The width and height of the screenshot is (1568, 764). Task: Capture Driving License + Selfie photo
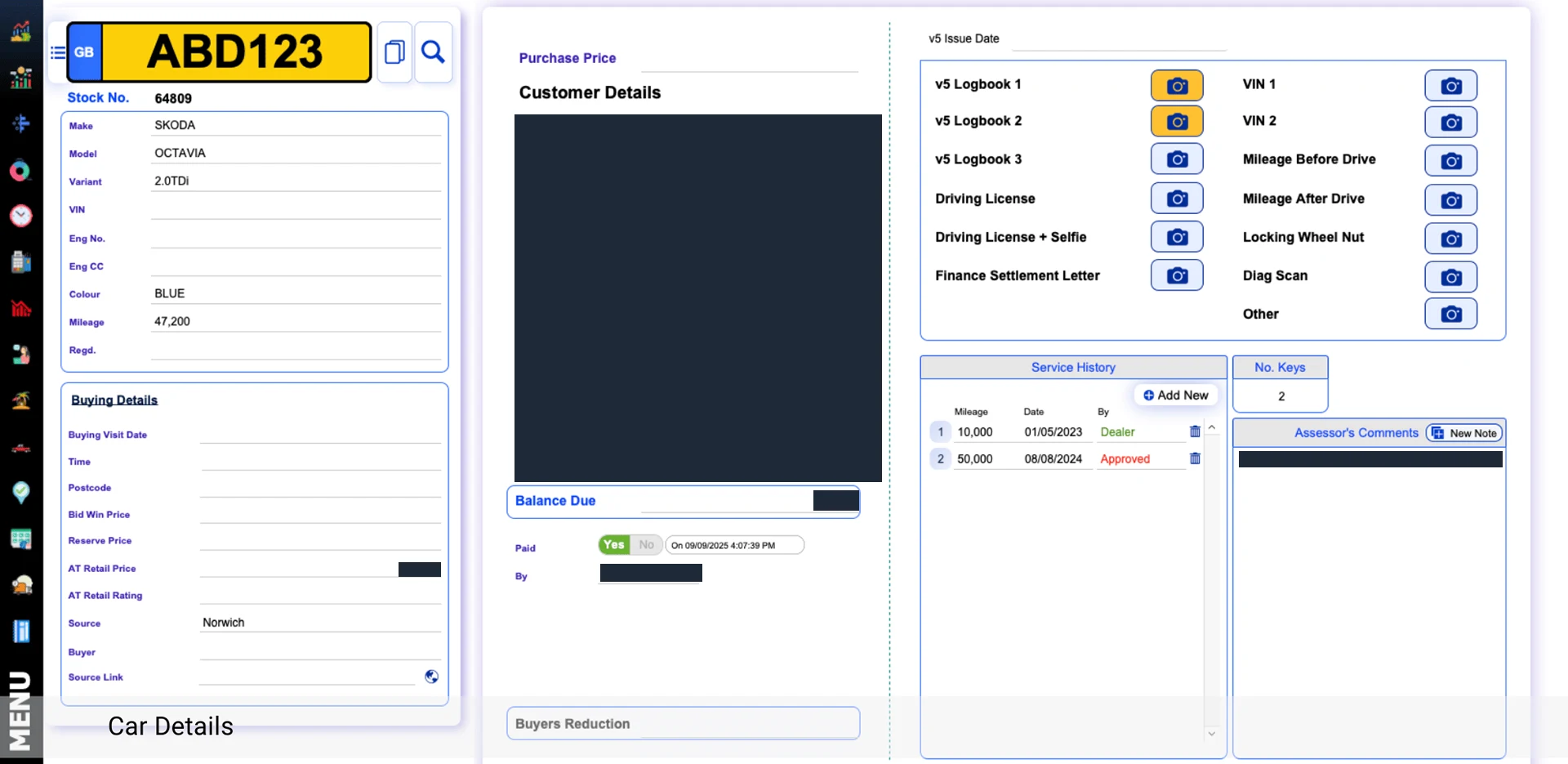(1177, 237)
